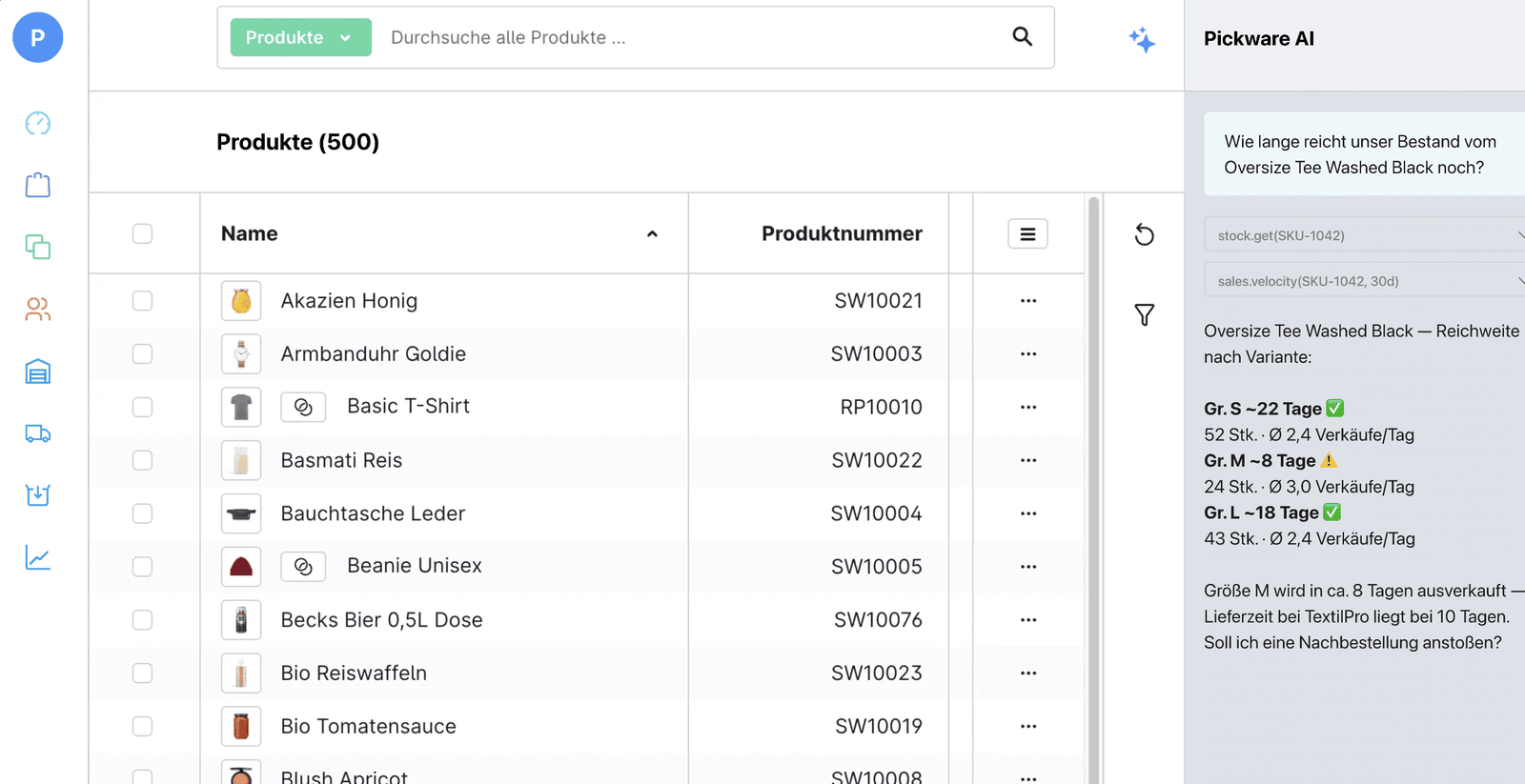Image resolution: width=1525 pixels, height=784 pixels.
Task: Check the Akazien Honig row checkbox
Action: [x=142, y=301]
